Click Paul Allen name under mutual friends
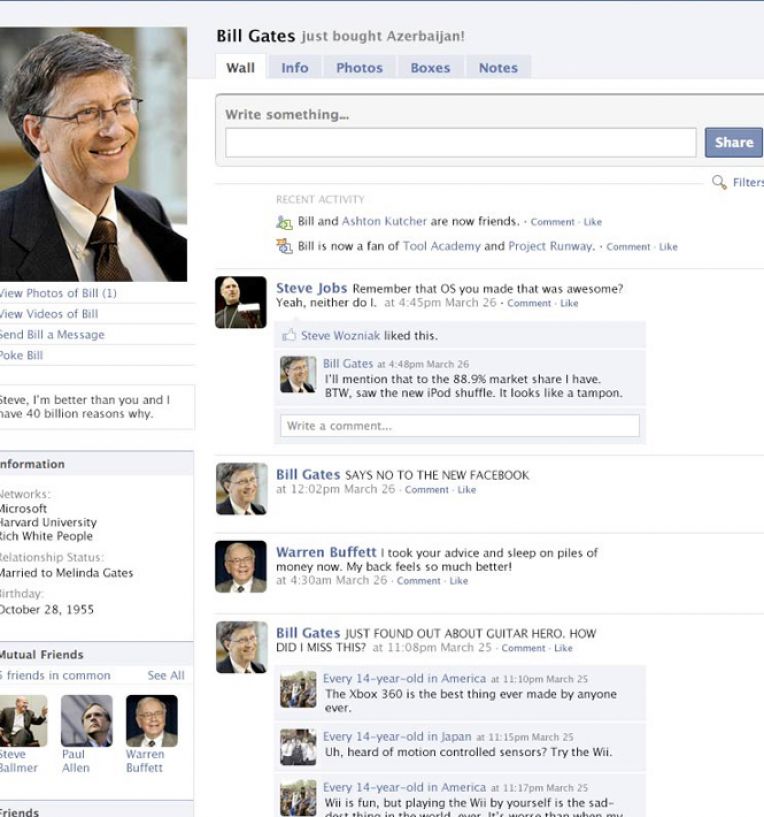The height and width of the screenshot is (817, 764). coord(76,761)
